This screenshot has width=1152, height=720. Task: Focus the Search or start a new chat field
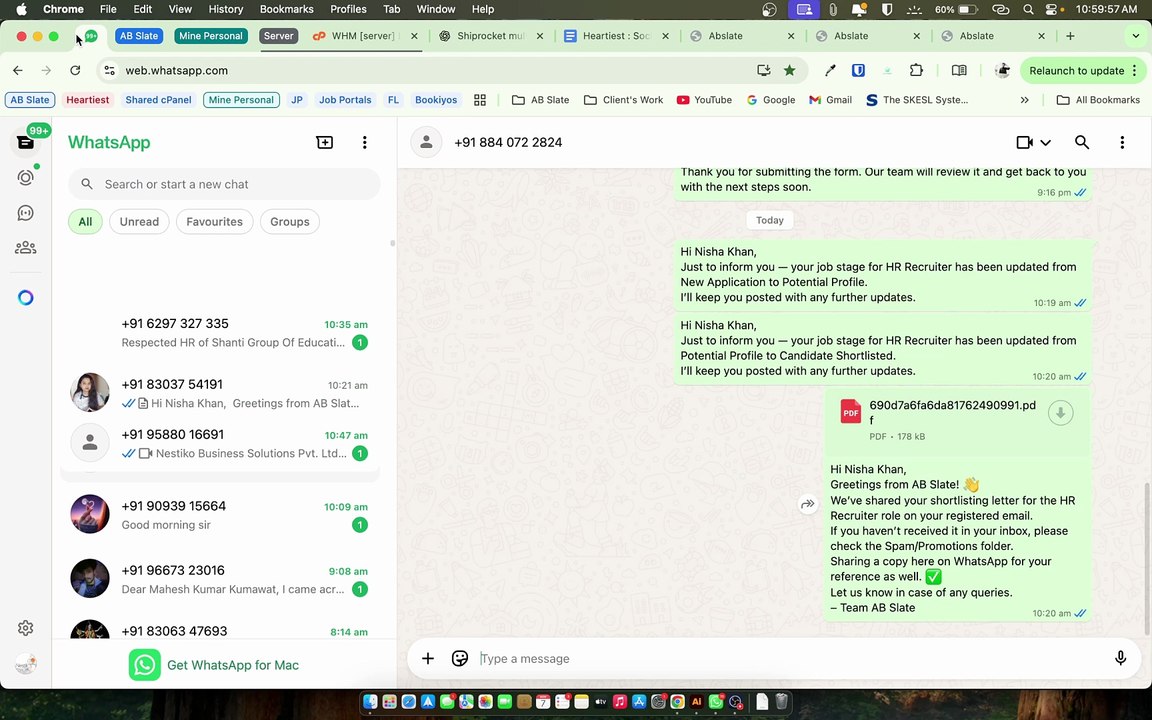click(x=224, y=184)
